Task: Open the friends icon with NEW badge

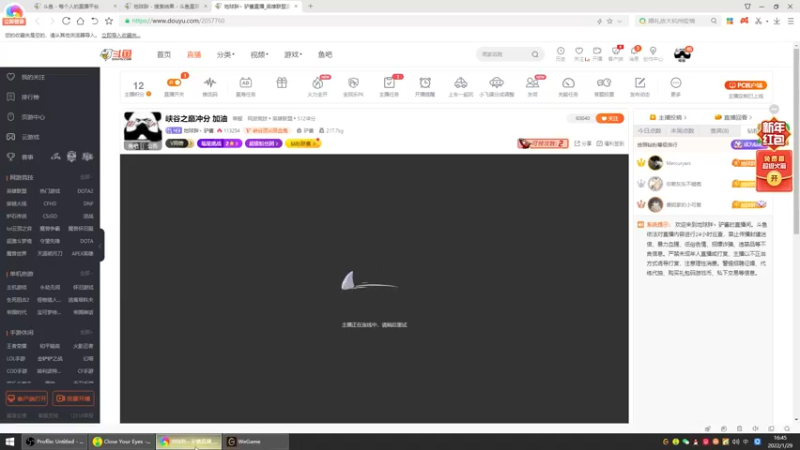Action: coord(532,83)
